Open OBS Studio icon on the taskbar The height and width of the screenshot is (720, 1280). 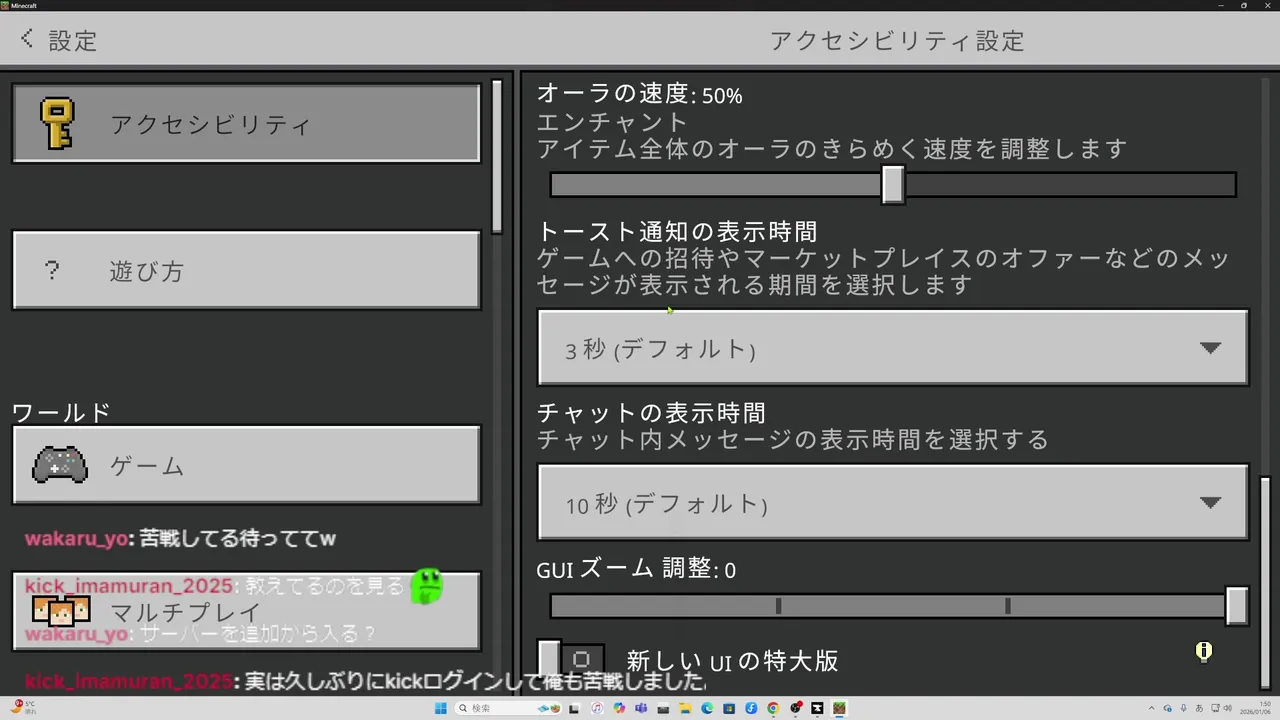click(795, 708)
